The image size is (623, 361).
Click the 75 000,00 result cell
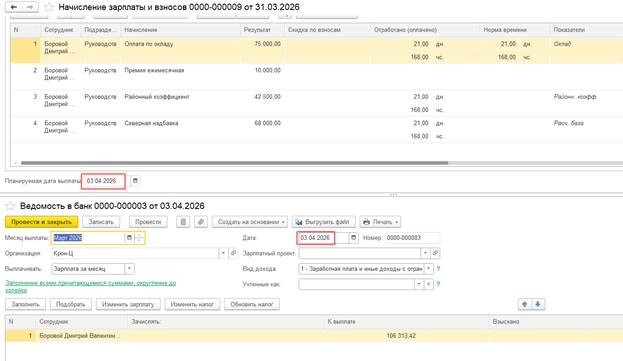263,44
